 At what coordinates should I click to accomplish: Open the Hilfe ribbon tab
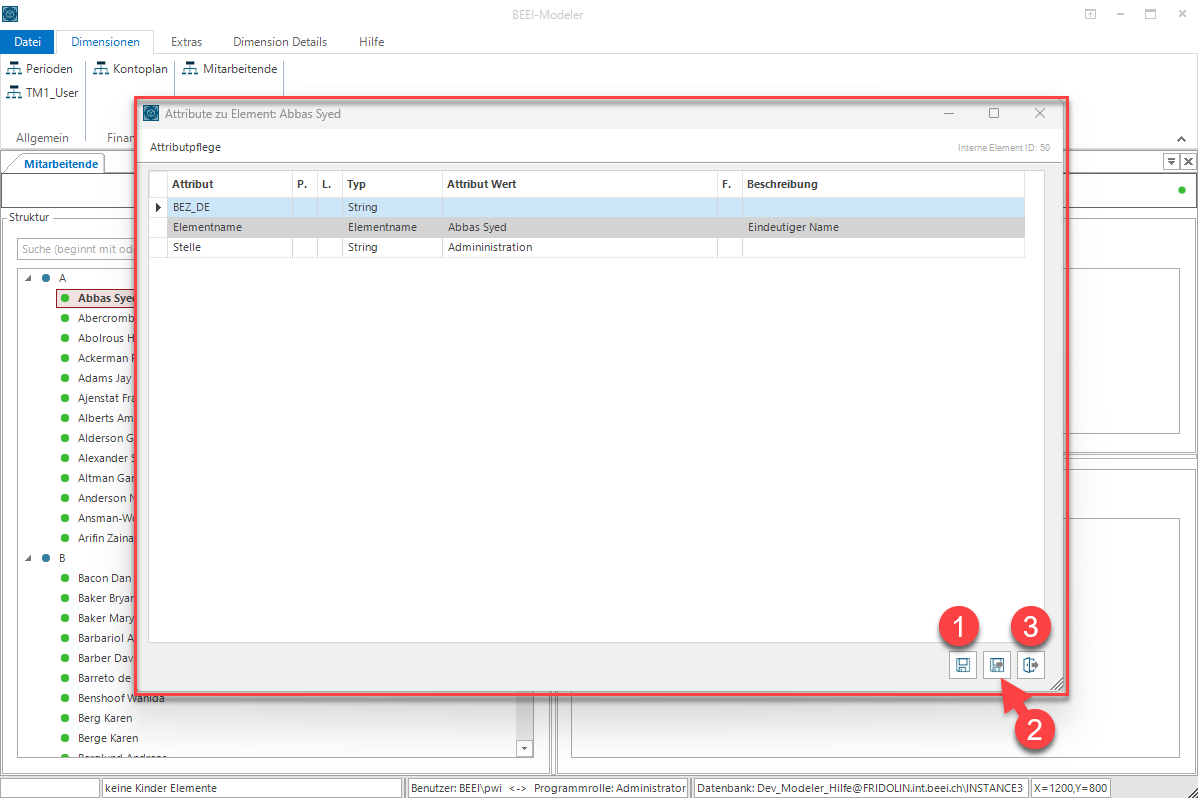point(371,42)
